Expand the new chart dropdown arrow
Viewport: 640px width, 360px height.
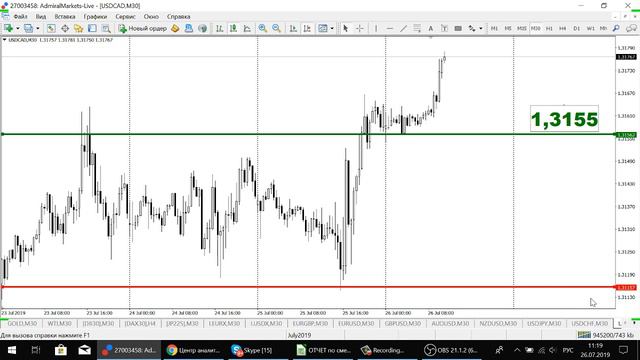17,28
